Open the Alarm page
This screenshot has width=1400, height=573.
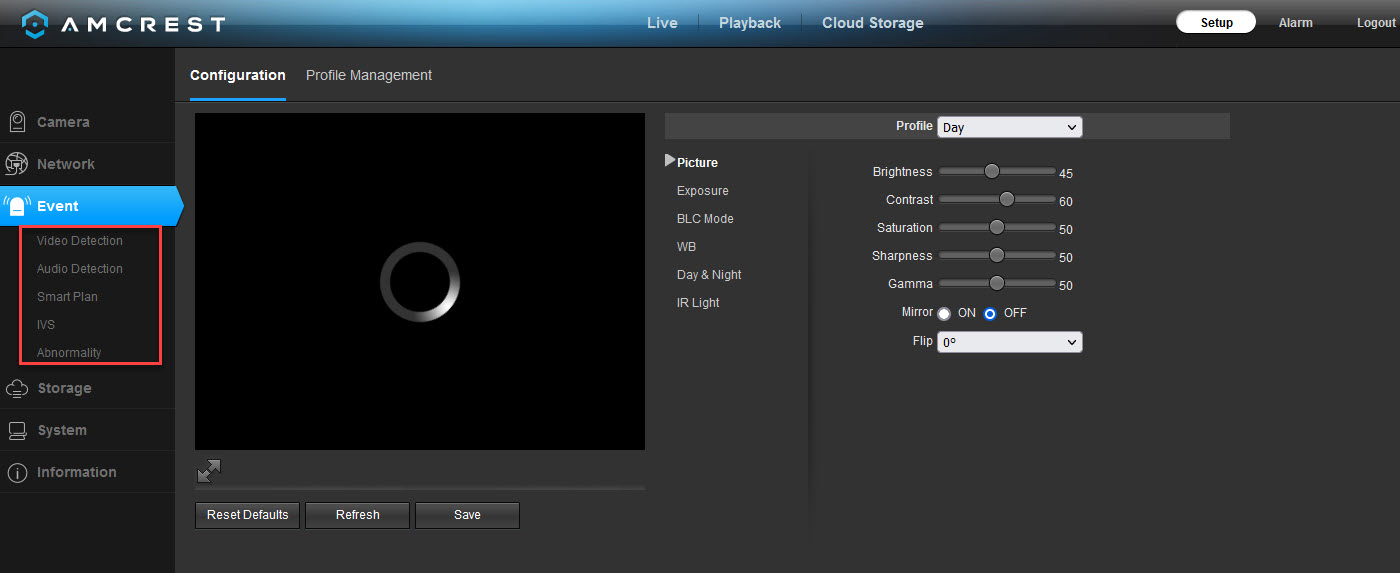[1296, 23]
